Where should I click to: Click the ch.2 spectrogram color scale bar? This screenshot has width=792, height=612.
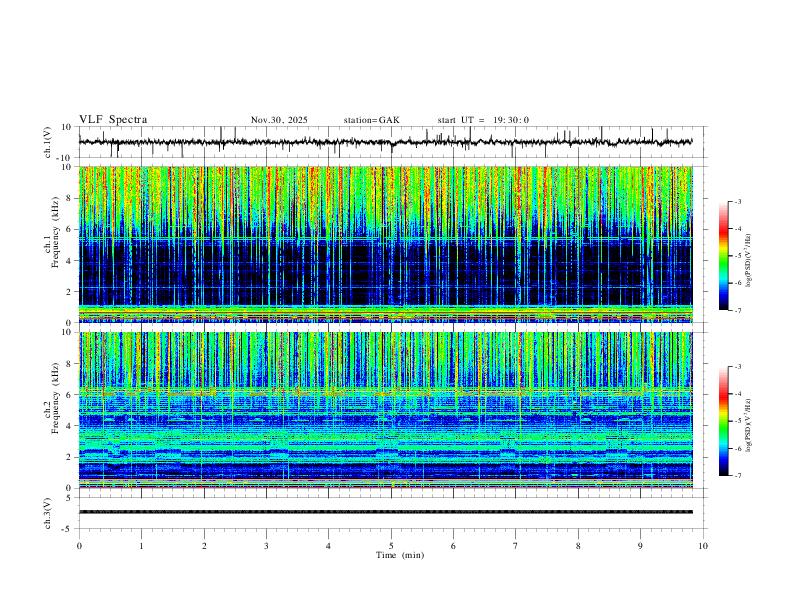[723, 421]
